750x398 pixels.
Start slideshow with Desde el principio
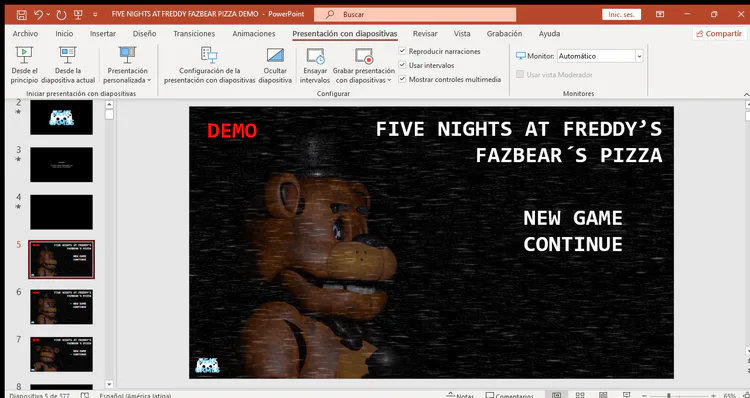(24, 65)
